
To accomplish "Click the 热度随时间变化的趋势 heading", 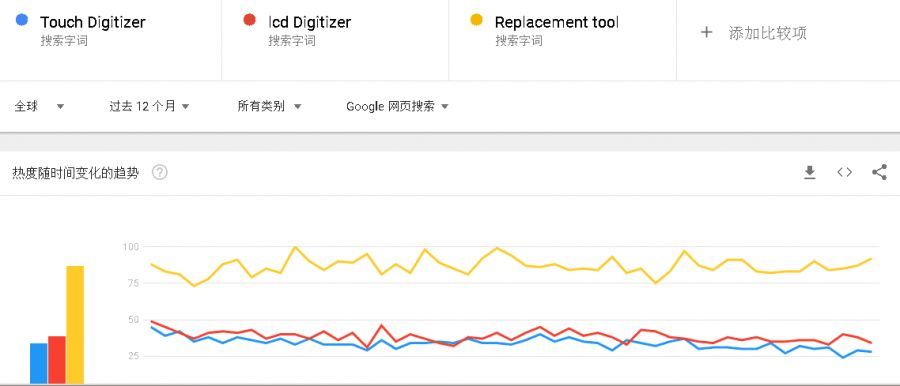I will tap(75, 173).
